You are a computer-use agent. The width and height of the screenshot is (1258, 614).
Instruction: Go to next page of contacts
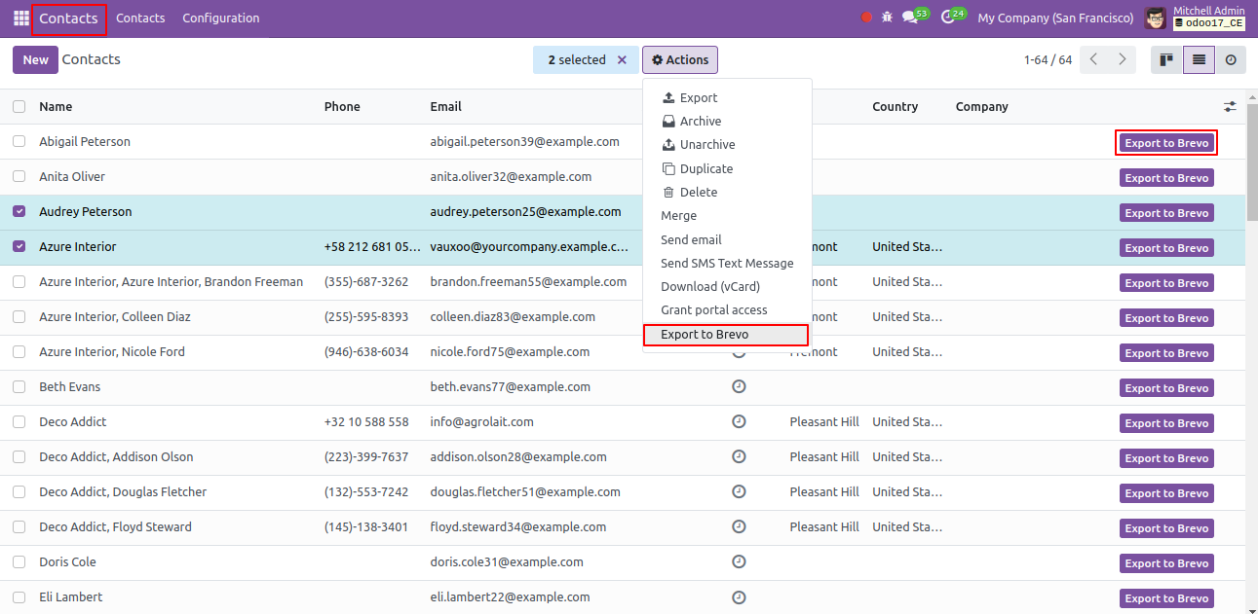tap(1122, 60)
